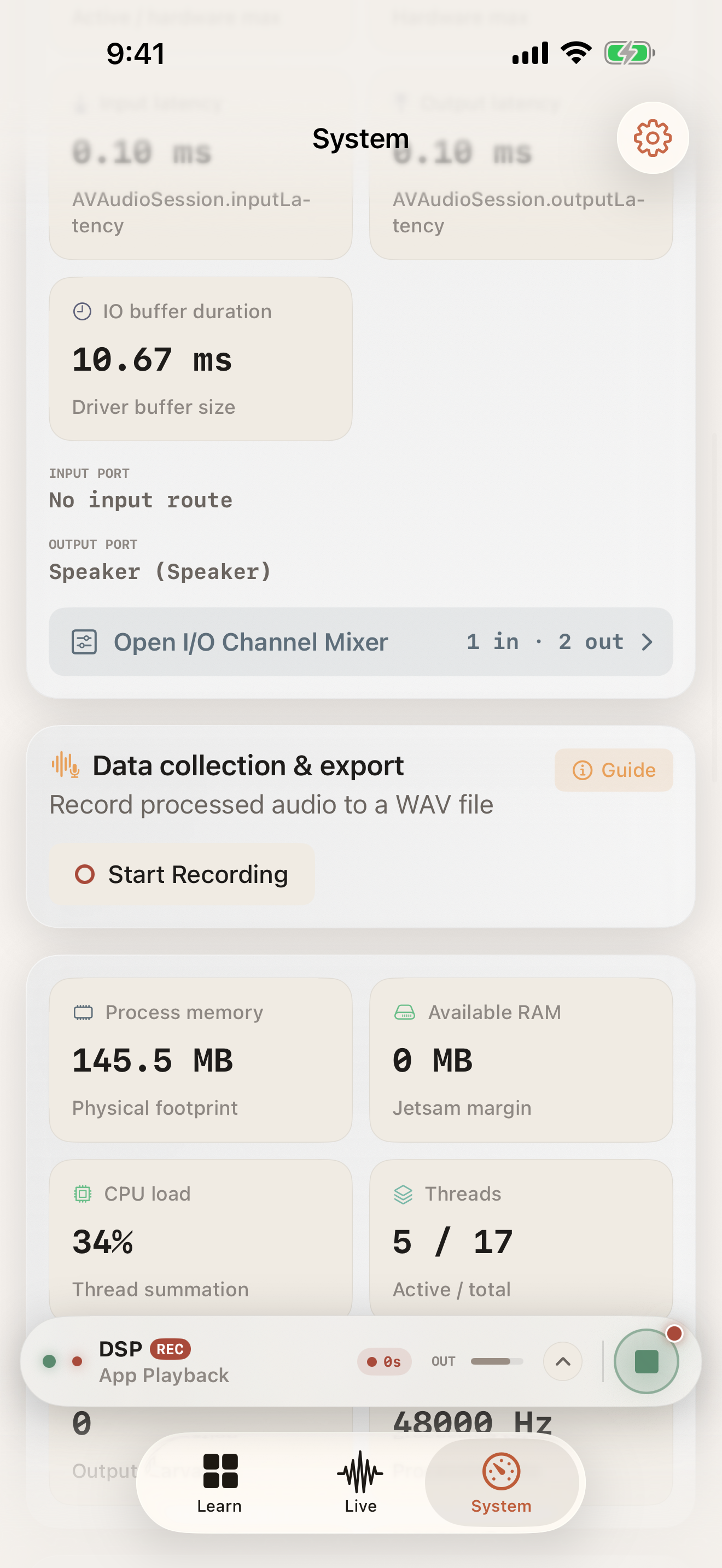Stop the DSP engine with the green stop button

[x=646, y=1361]
